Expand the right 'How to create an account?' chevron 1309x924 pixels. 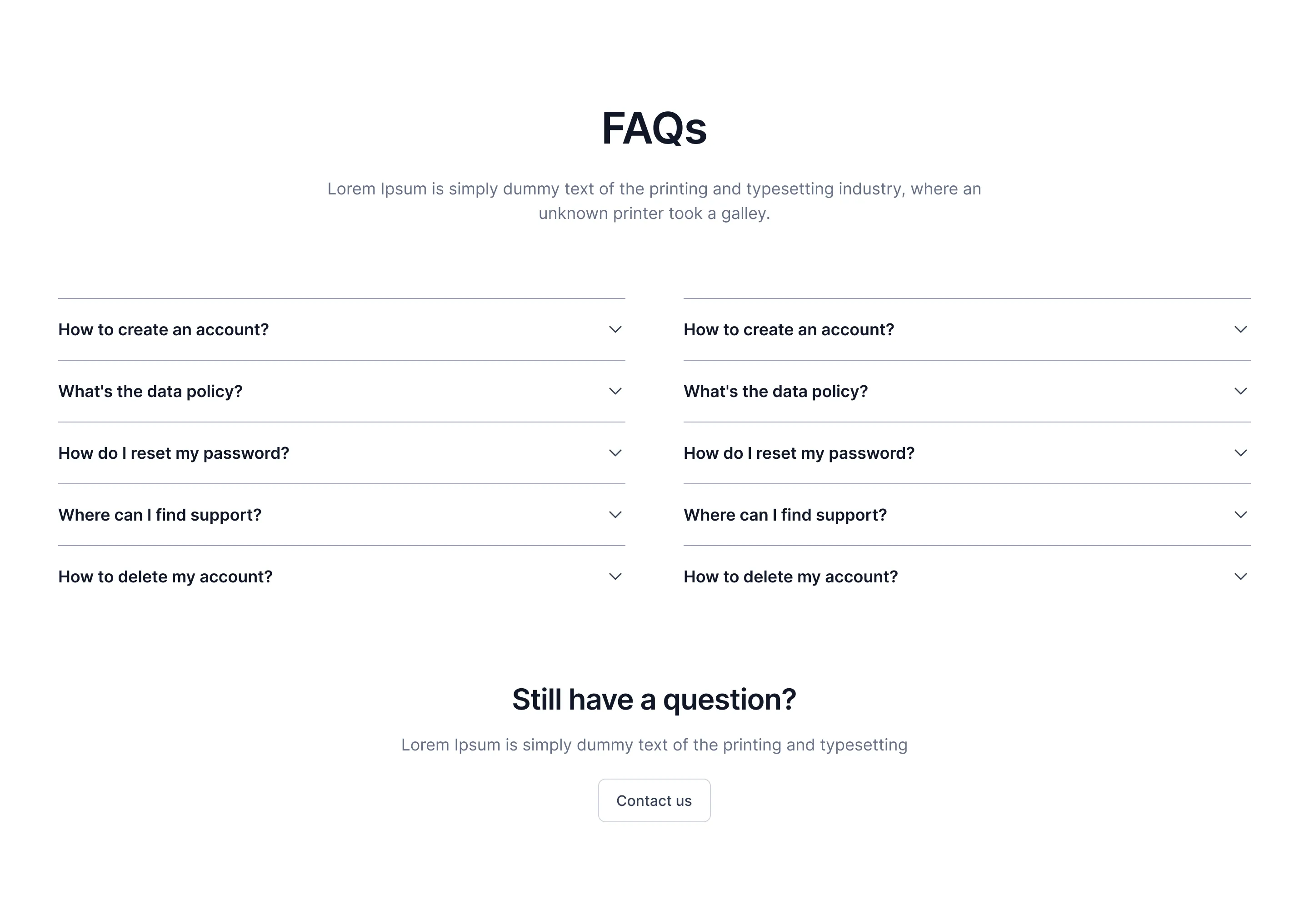click(1240, 329)
